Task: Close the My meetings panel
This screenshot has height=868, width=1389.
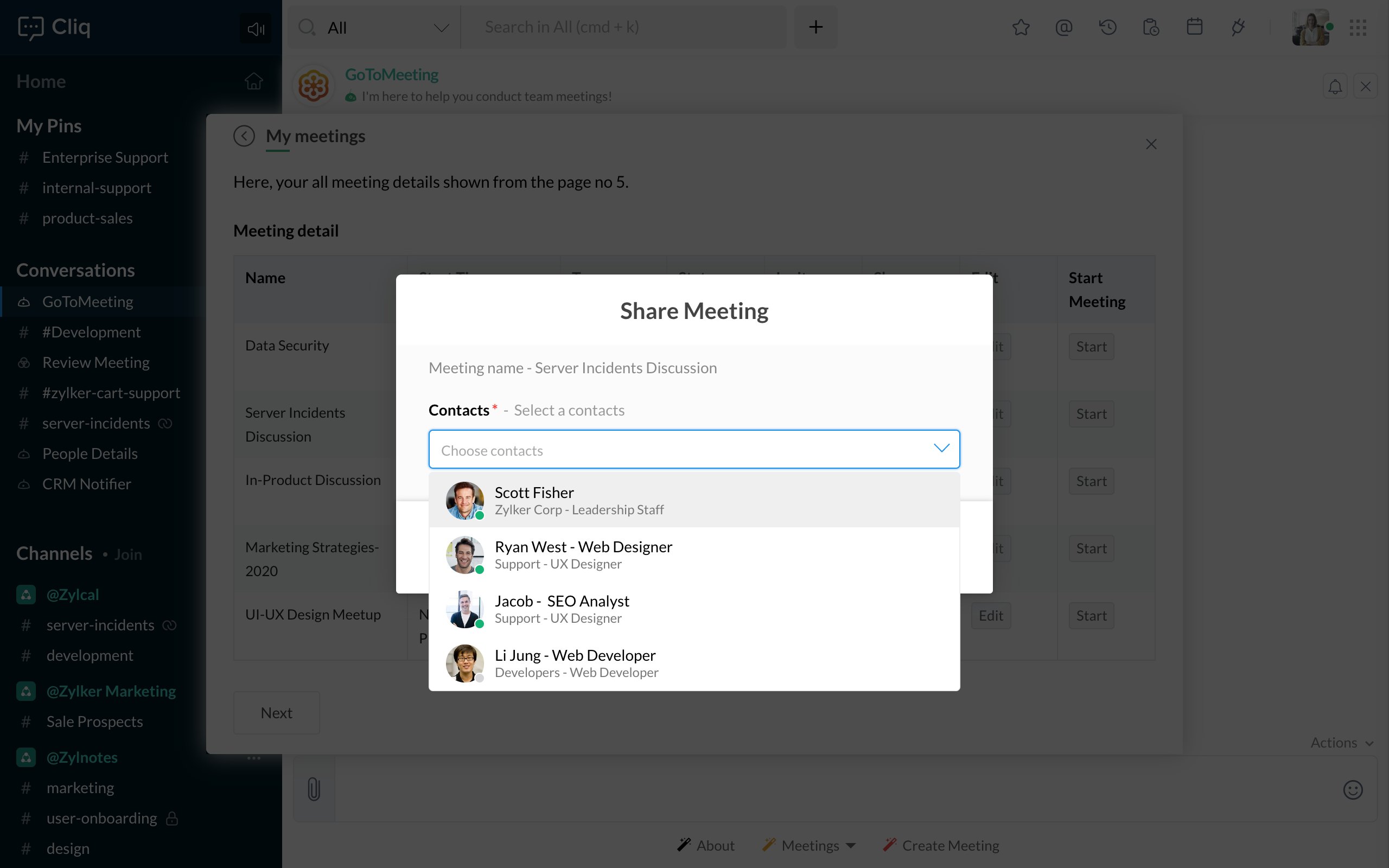Action: pyautogui.click(x=1151, y=144)
